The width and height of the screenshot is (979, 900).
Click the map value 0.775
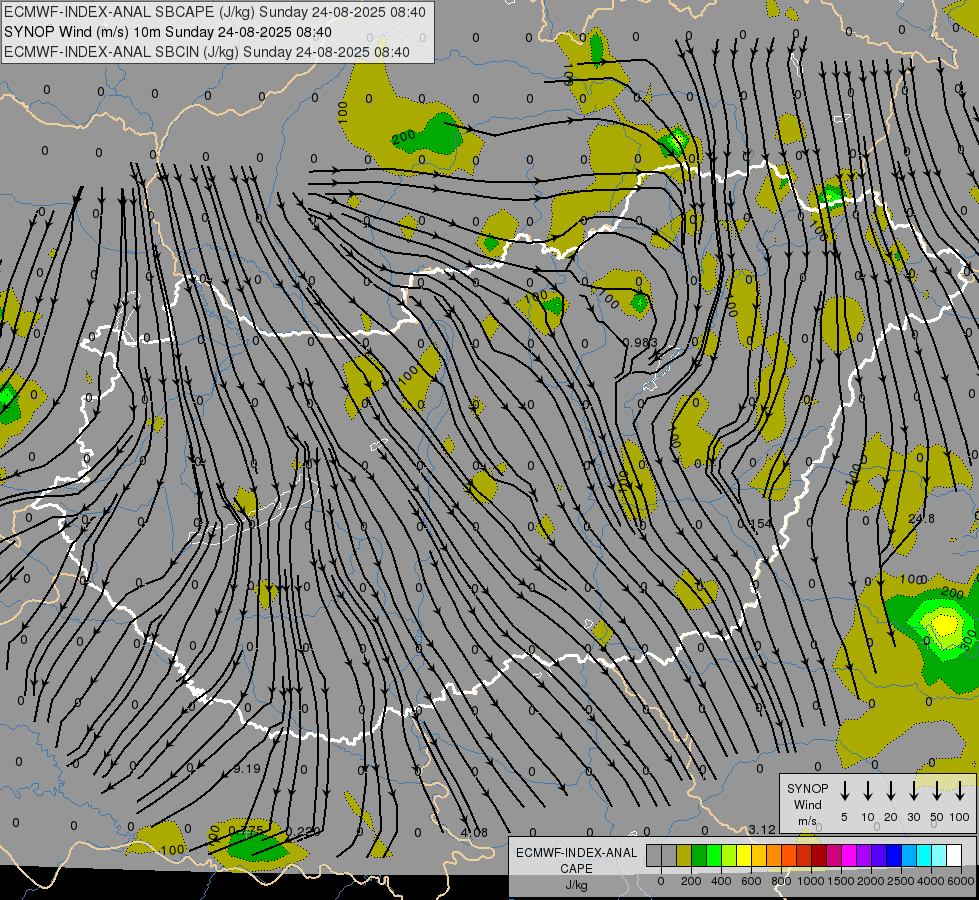pos(246,830)
